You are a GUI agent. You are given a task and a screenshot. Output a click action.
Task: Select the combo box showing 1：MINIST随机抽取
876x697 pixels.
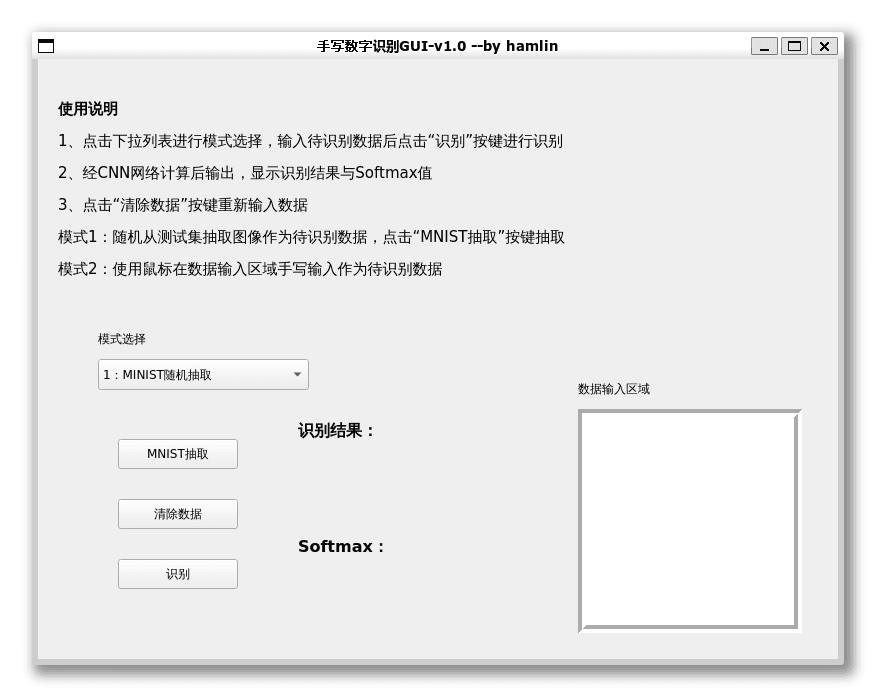pos(203,374)
